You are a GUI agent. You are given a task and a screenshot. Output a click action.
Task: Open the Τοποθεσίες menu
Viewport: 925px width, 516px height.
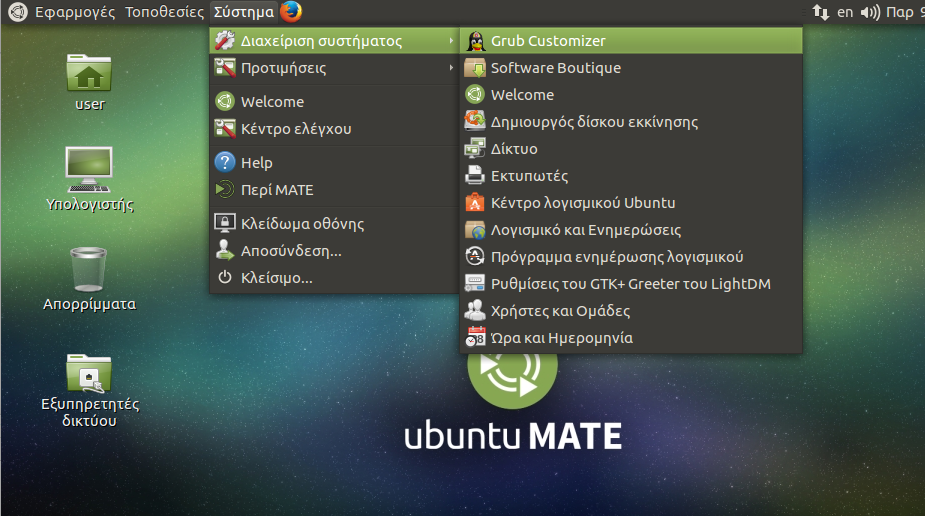tap(165, 13)
